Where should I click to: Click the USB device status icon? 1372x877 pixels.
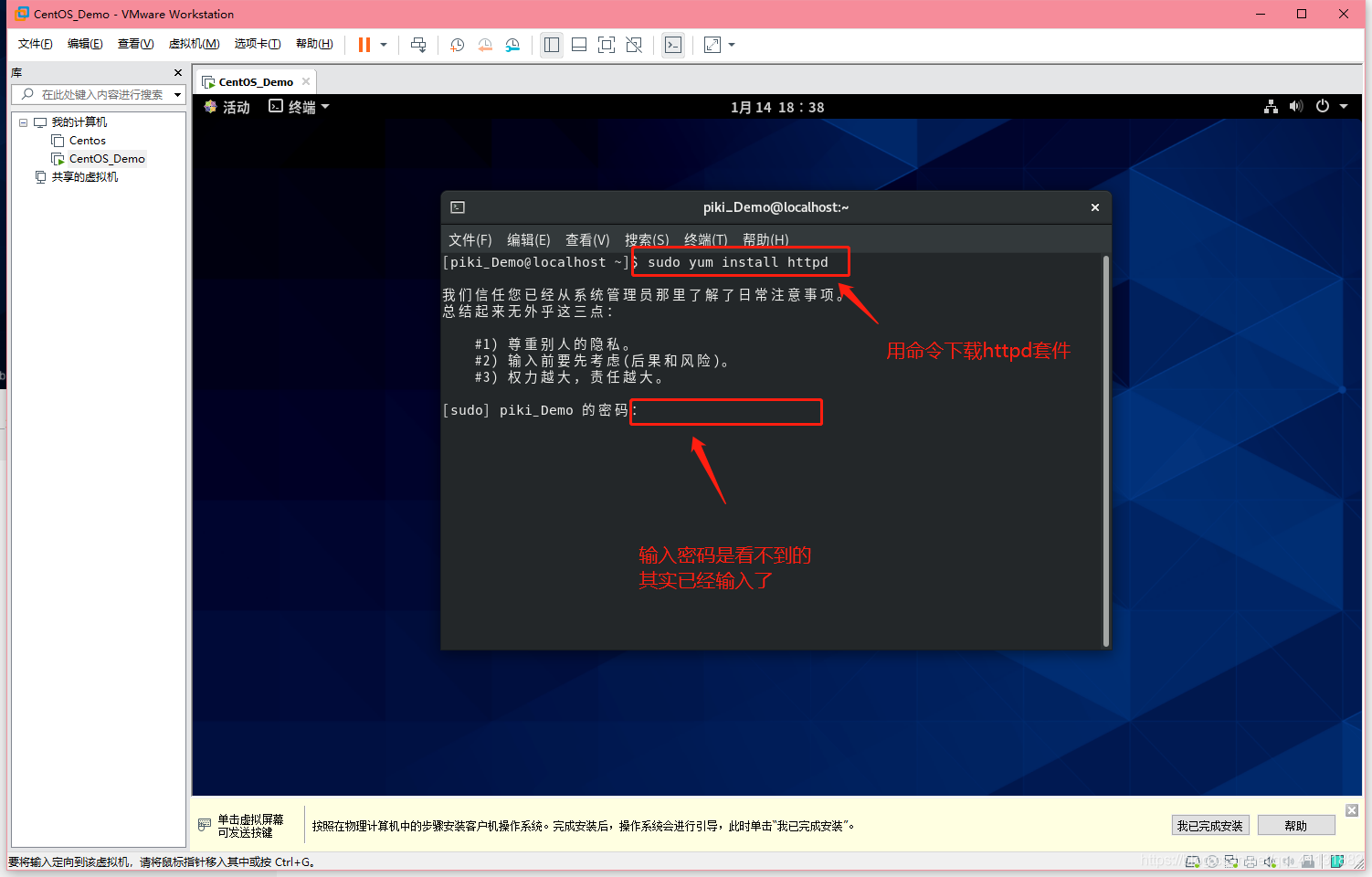click(x=1308, y=861)
